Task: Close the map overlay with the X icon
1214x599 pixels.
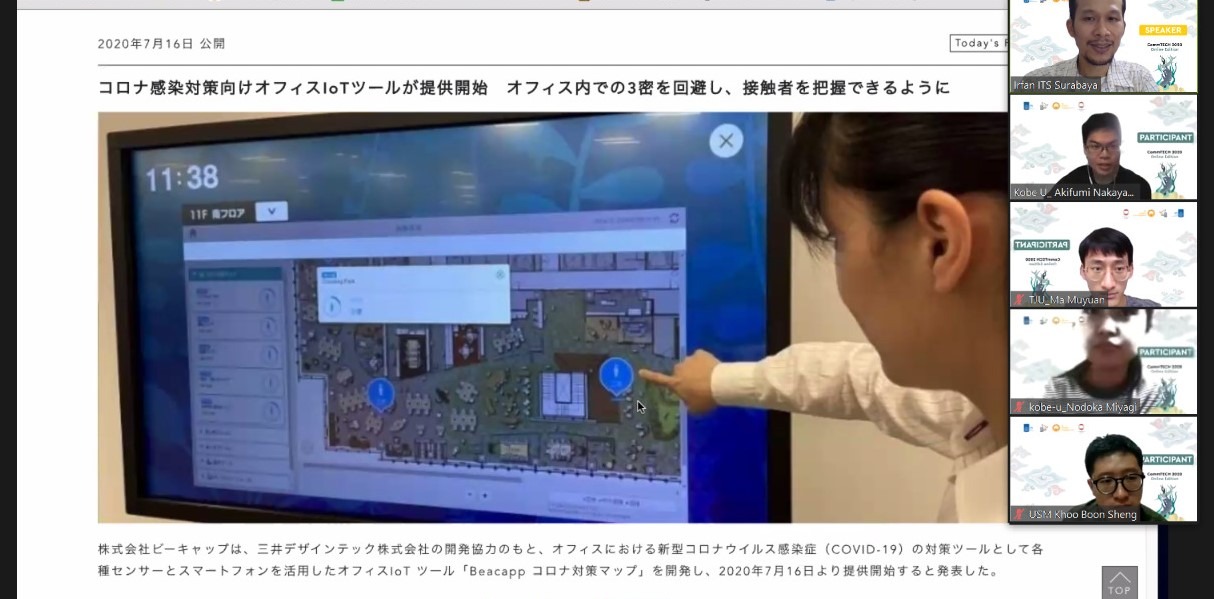Action: point(726,141)
